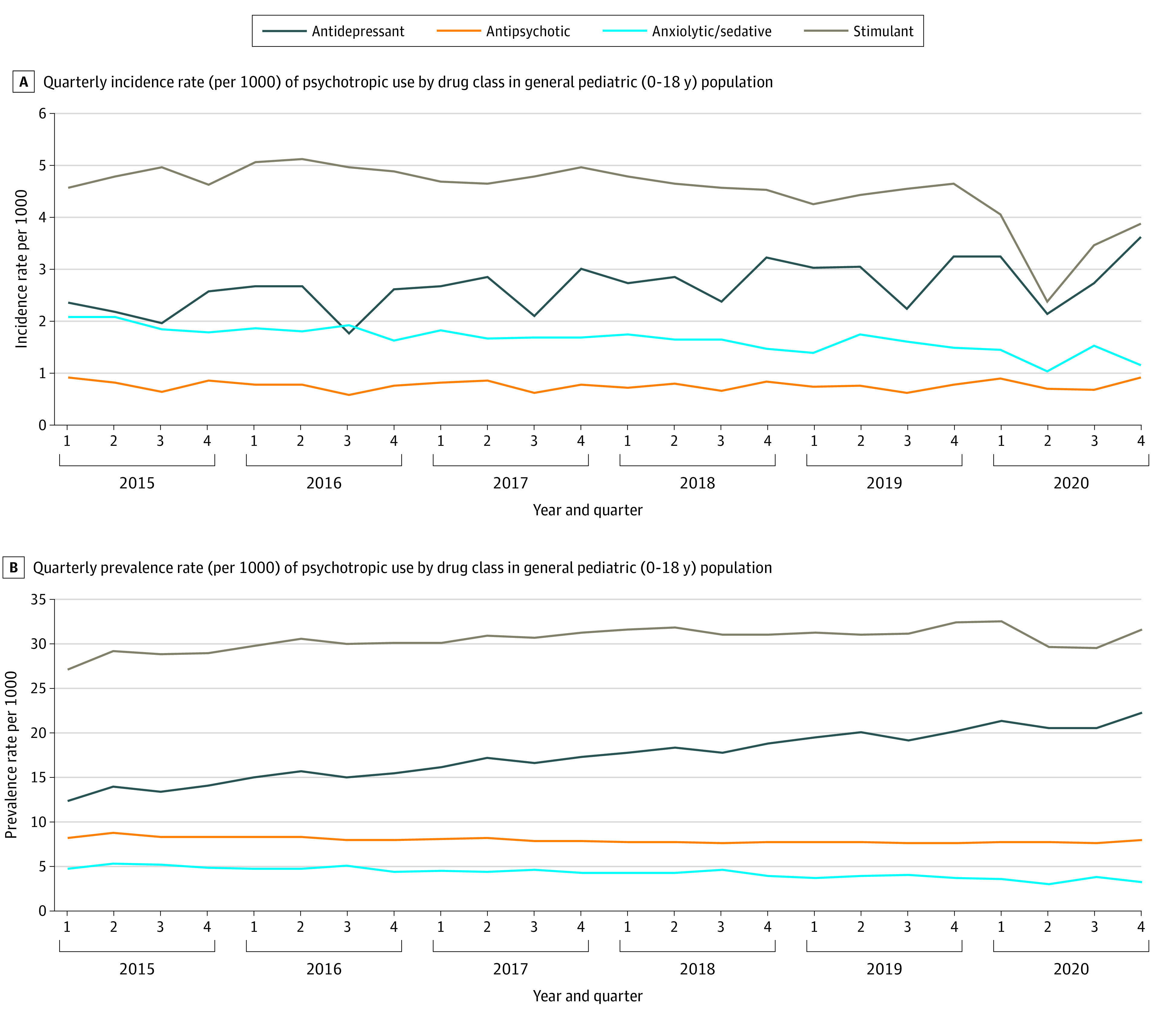Click the 2016 year label in panel A
The image size is (1176, 1017).
pyautogui.click(x=324, y=483)
